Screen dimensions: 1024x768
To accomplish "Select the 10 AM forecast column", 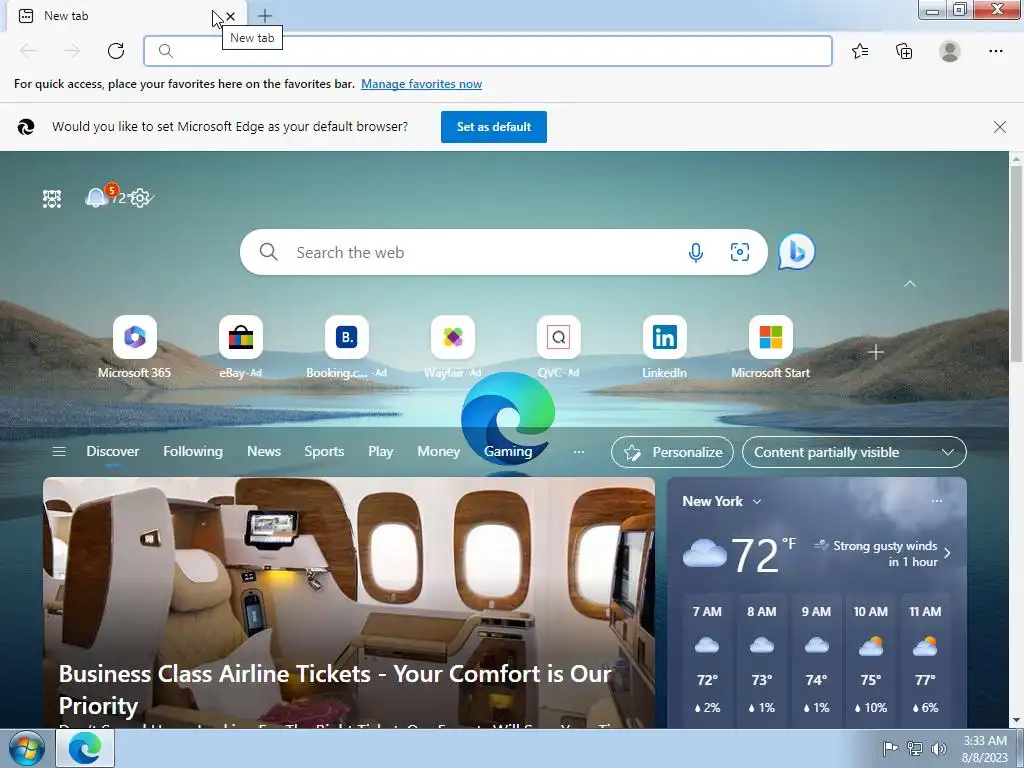I will 871,659.
